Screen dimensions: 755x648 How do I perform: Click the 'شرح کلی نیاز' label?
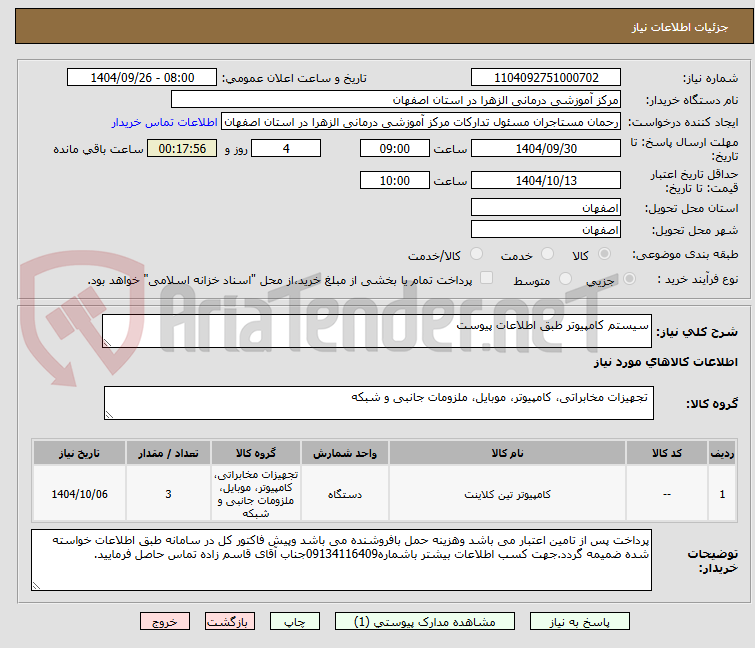[697, 331]
